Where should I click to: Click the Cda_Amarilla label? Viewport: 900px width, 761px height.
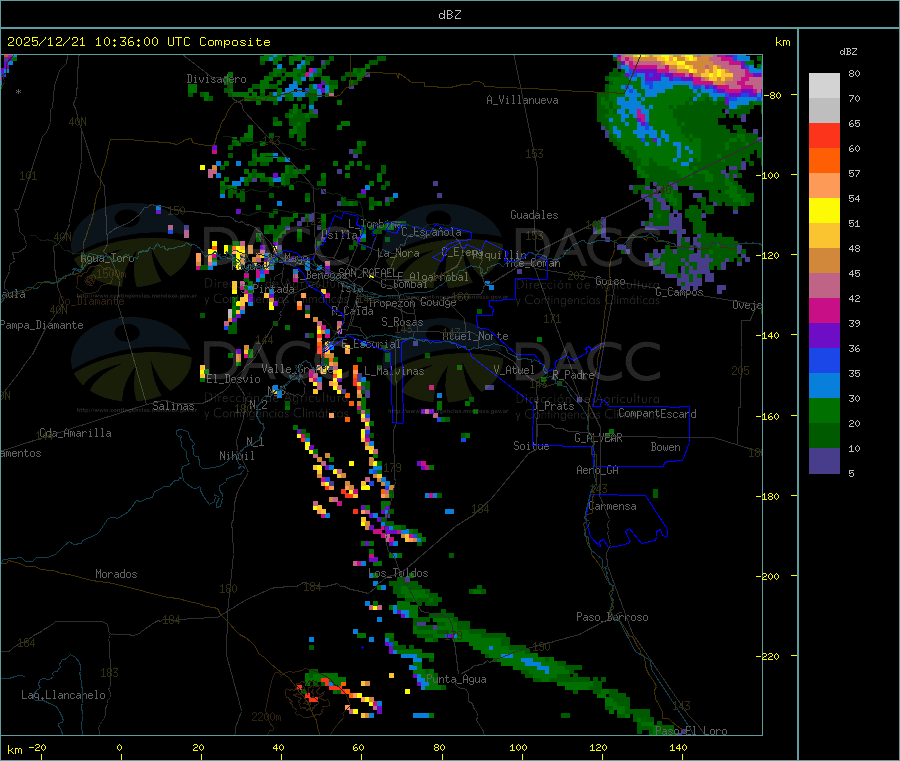(75, 433)
